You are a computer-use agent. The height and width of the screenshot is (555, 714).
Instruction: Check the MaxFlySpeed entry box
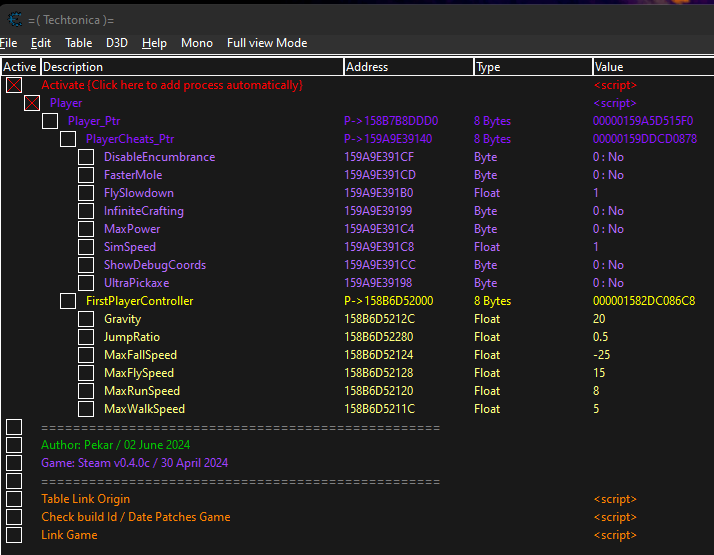point(86,373)
